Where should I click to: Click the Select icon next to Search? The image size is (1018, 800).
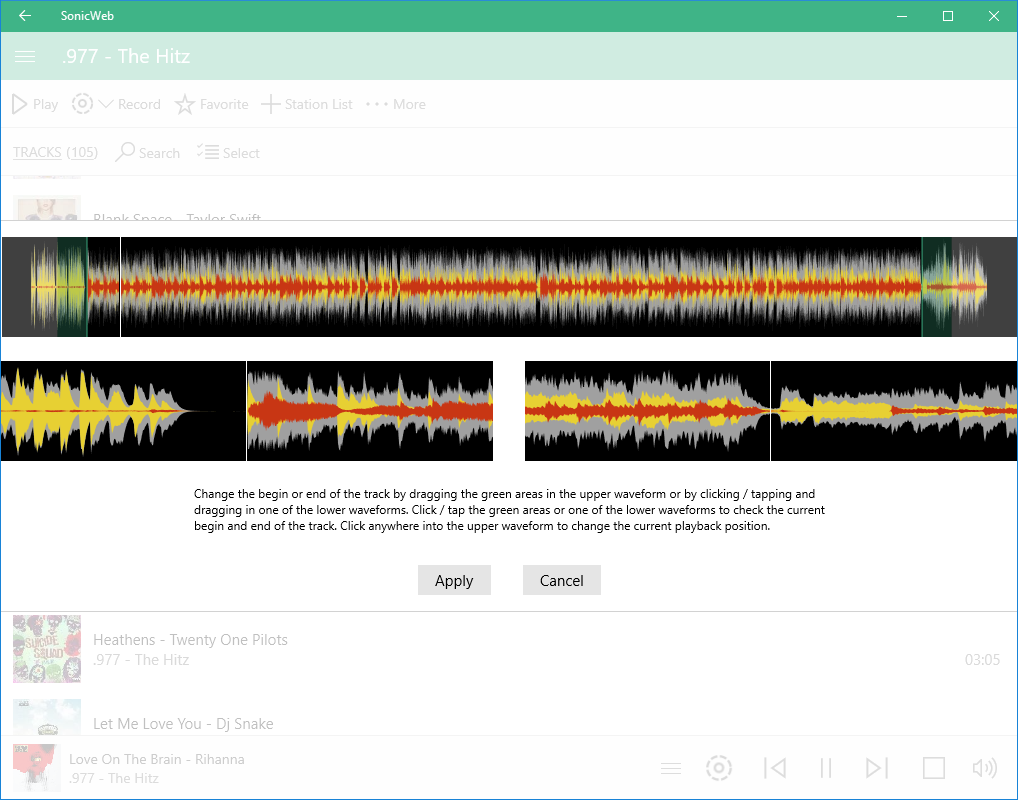(207, 152)
